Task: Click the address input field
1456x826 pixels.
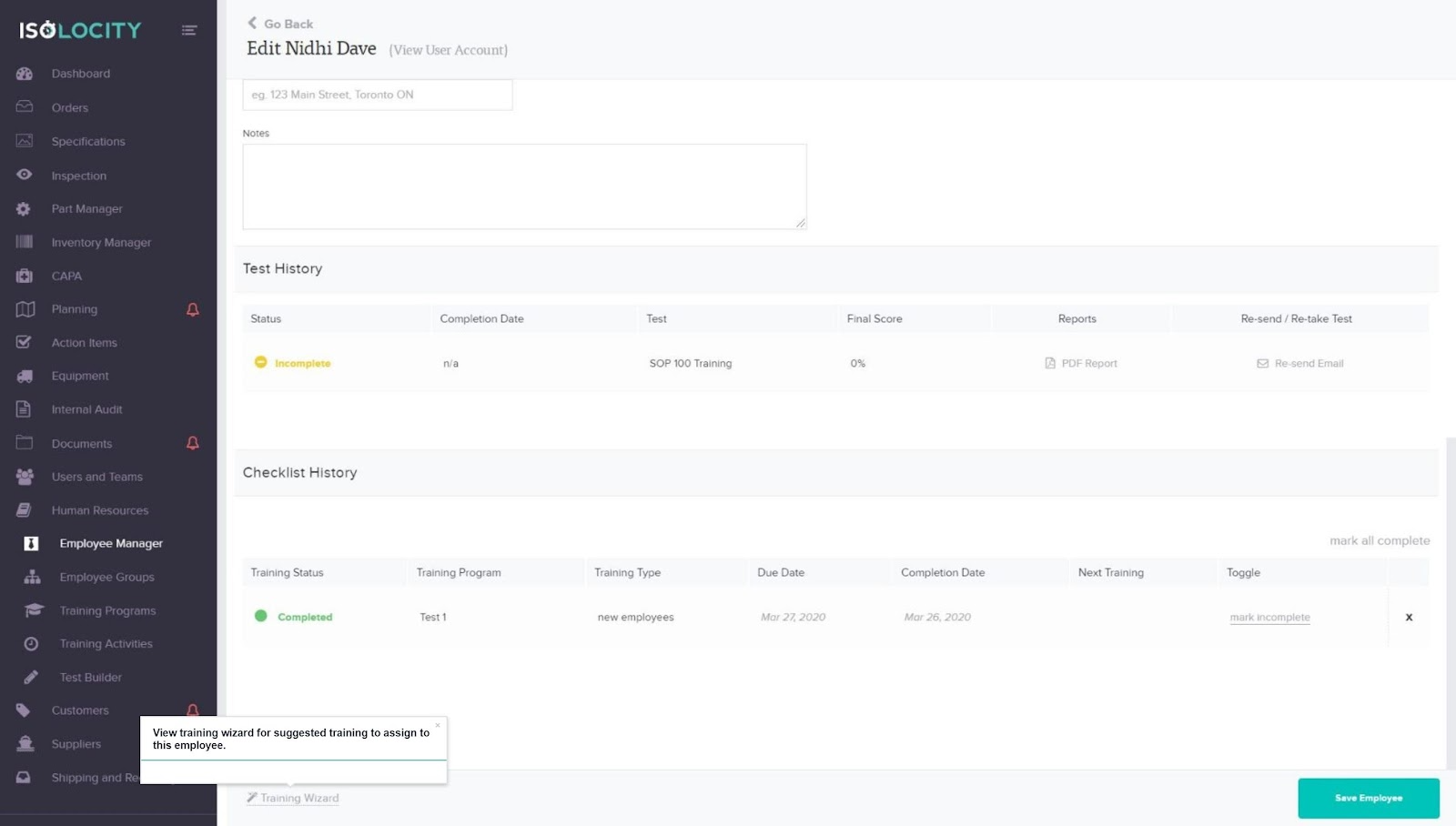Action: 378,95
